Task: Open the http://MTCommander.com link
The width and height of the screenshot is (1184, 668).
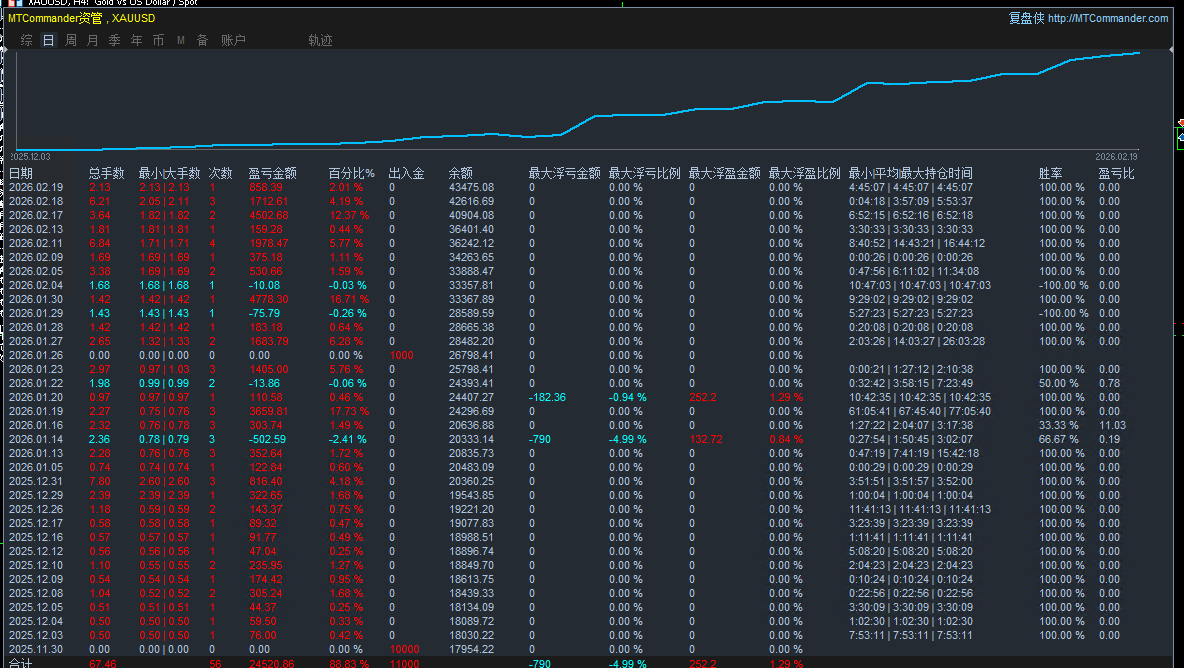Action: point(1108,18)
